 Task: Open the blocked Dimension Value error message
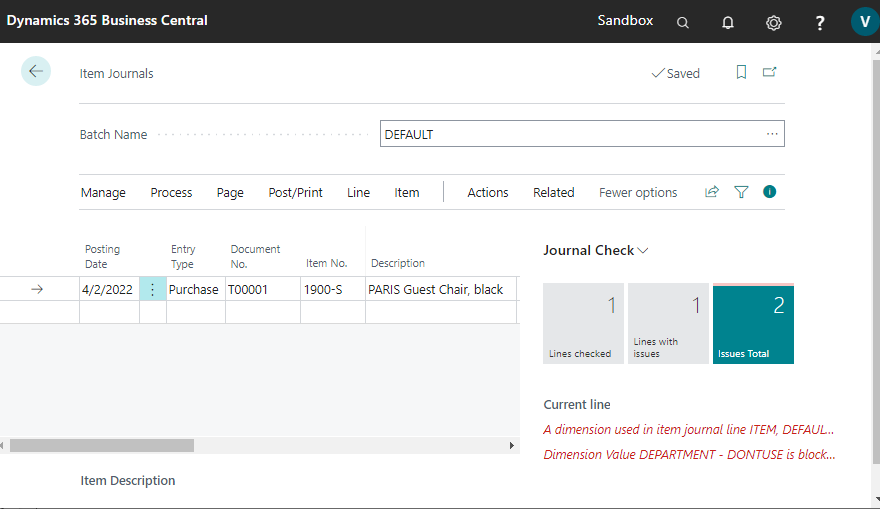coord(689,455)
